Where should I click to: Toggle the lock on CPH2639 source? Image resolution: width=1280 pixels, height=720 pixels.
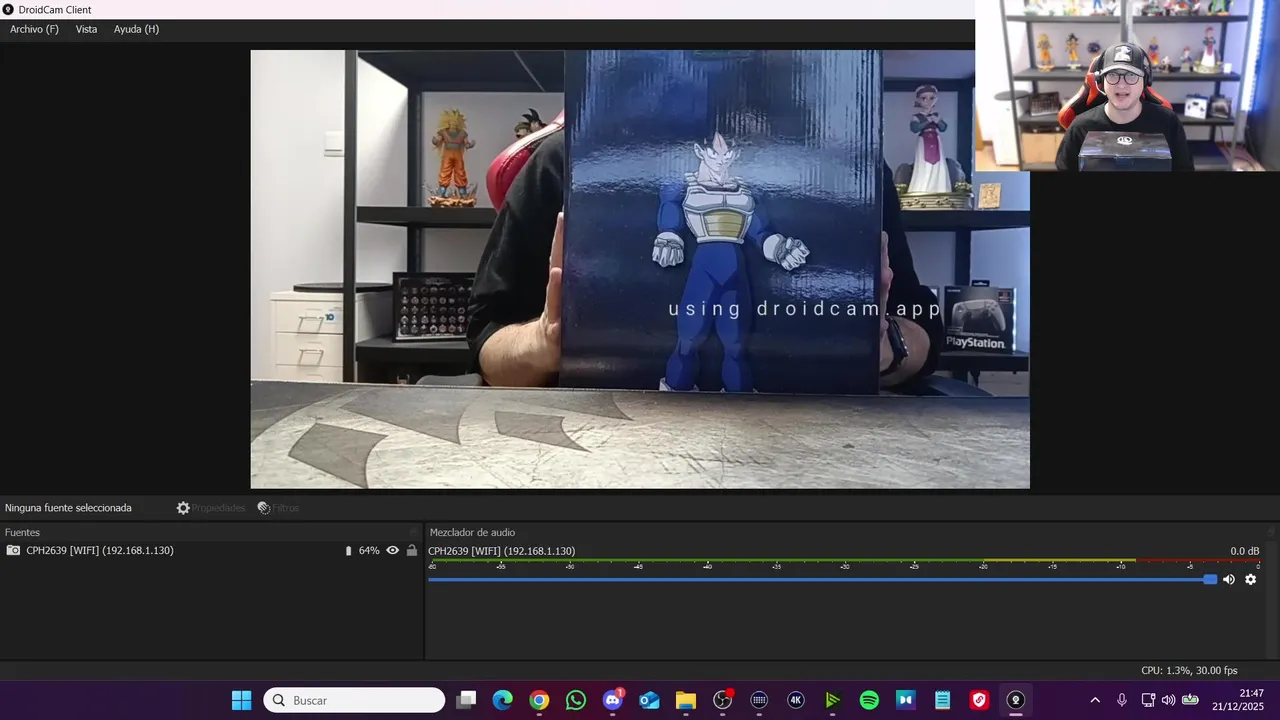pos(411,551)
